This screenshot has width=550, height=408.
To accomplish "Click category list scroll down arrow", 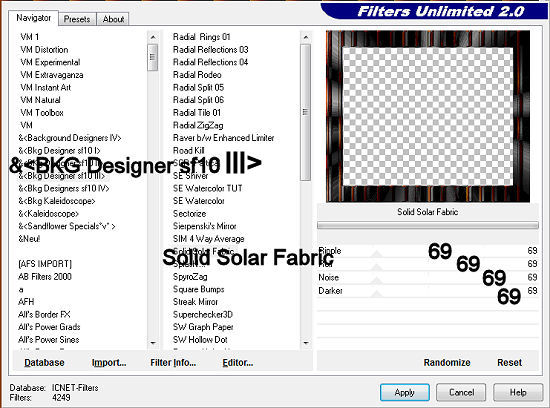I will click(153, 343).
